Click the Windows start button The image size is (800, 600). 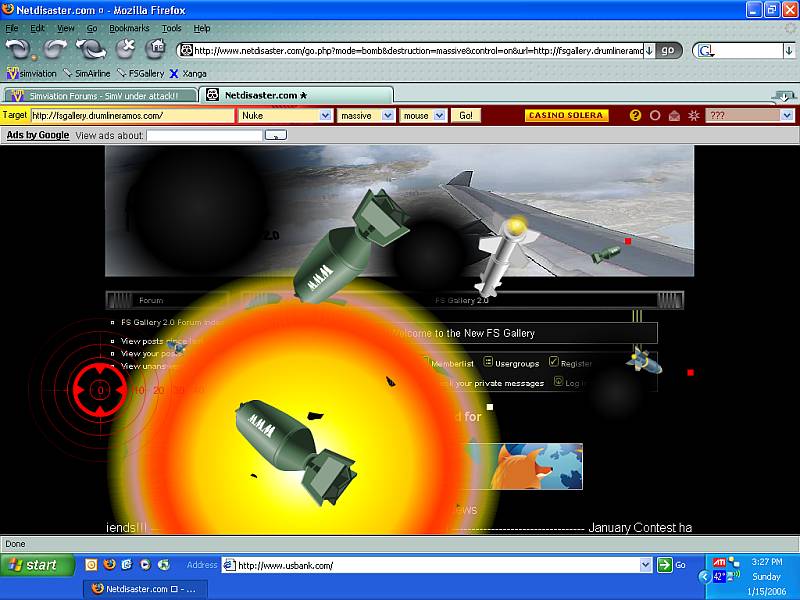37,565
